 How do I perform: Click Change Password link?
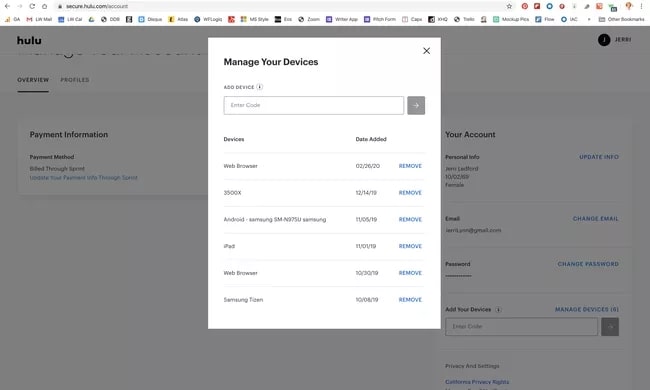pyautogui.click(x=588, y=264)
